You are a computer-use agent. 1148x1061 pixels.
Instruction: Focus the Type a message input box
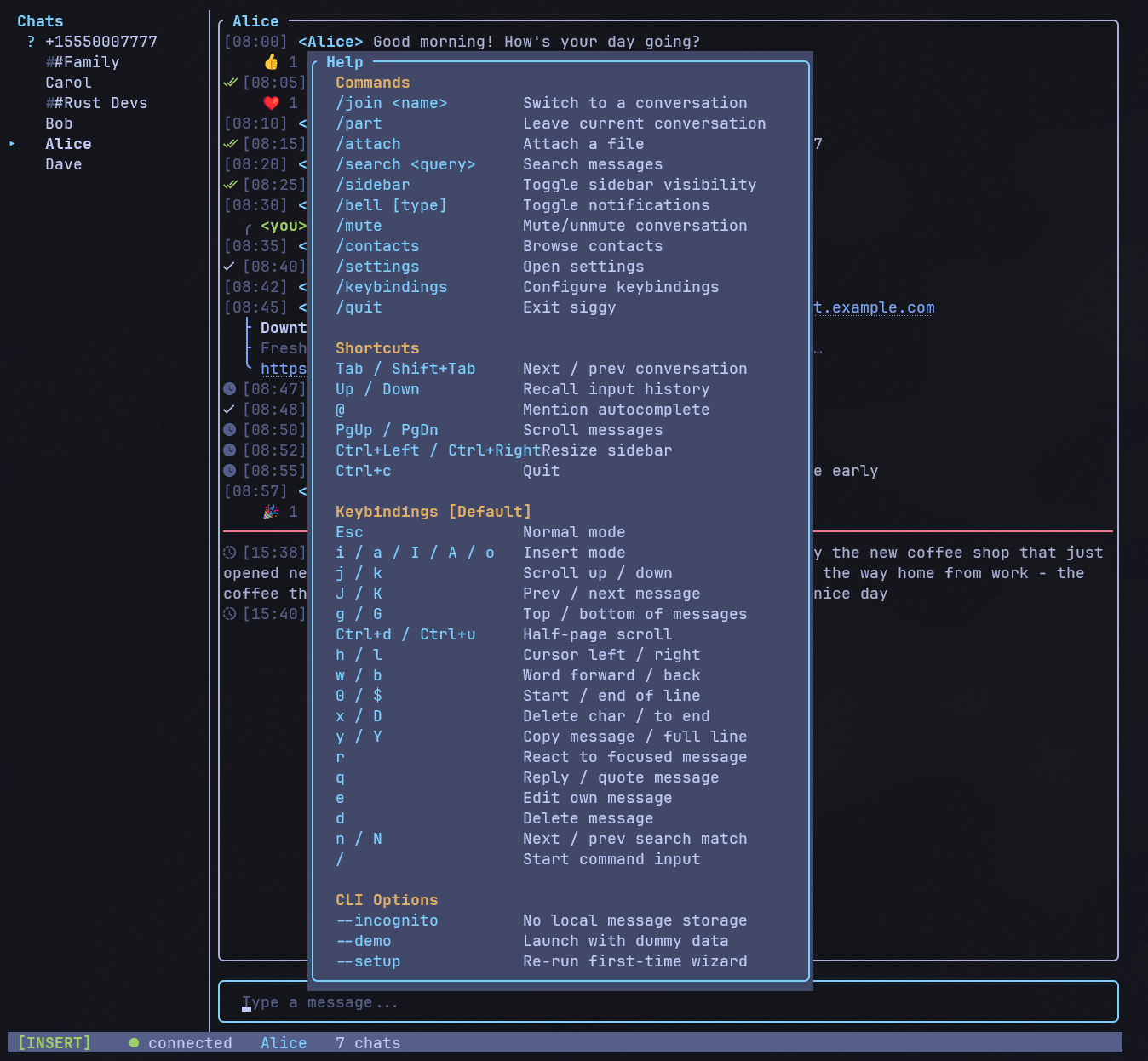(x=668, y=1002)
